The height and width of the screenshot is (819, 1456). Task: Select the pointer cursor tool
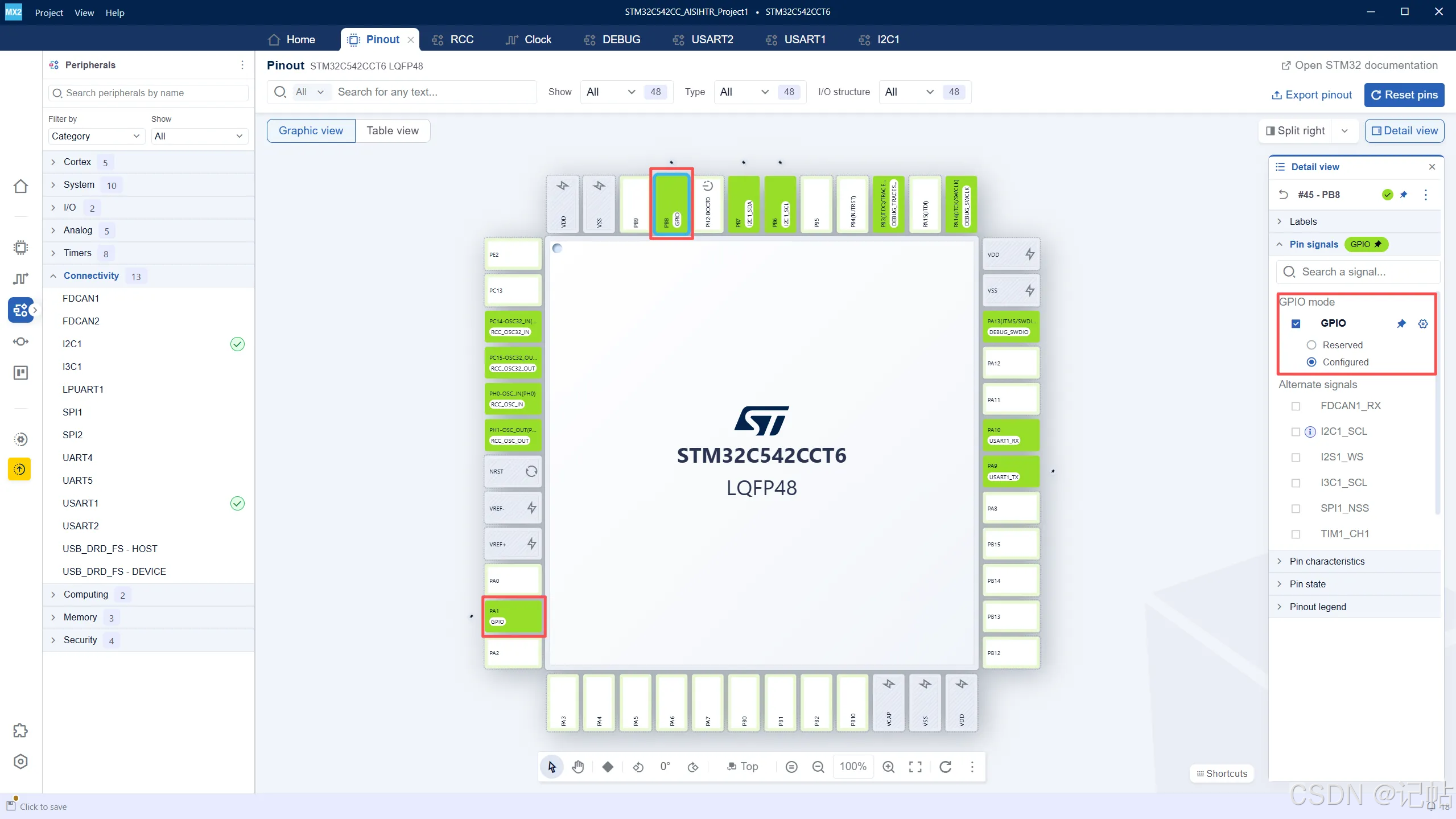551,767
